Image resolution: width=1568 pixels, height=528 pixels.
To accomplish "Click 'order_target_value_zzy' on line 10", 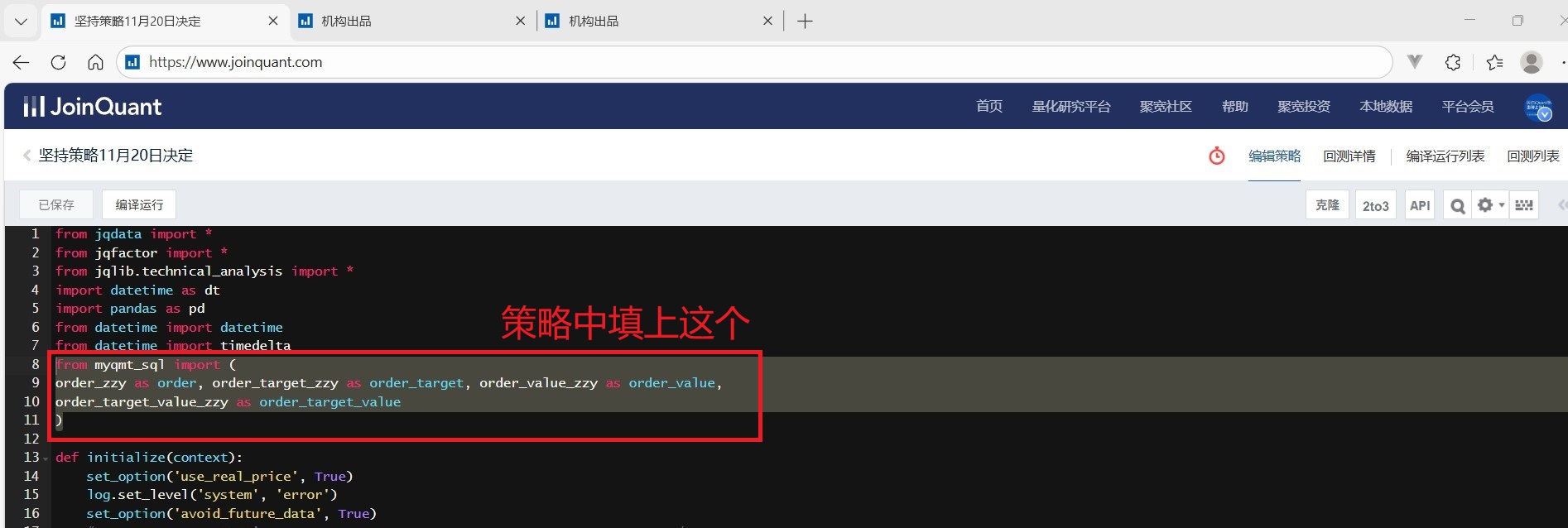I will [x=142, y=401].
